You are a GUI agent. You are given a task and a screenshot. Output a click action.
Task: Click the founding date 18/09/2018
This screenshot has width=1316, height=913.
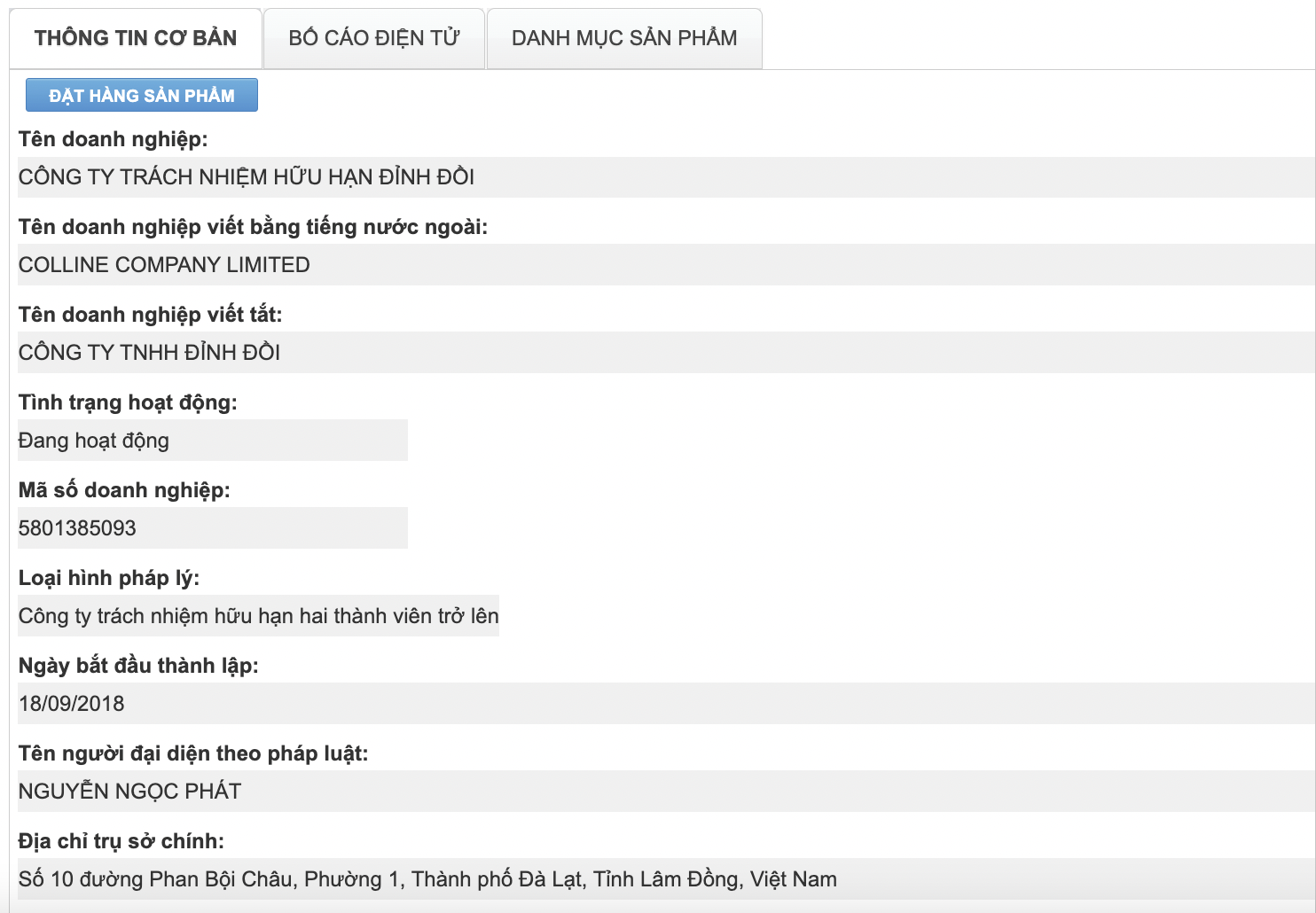coord(72,704)
